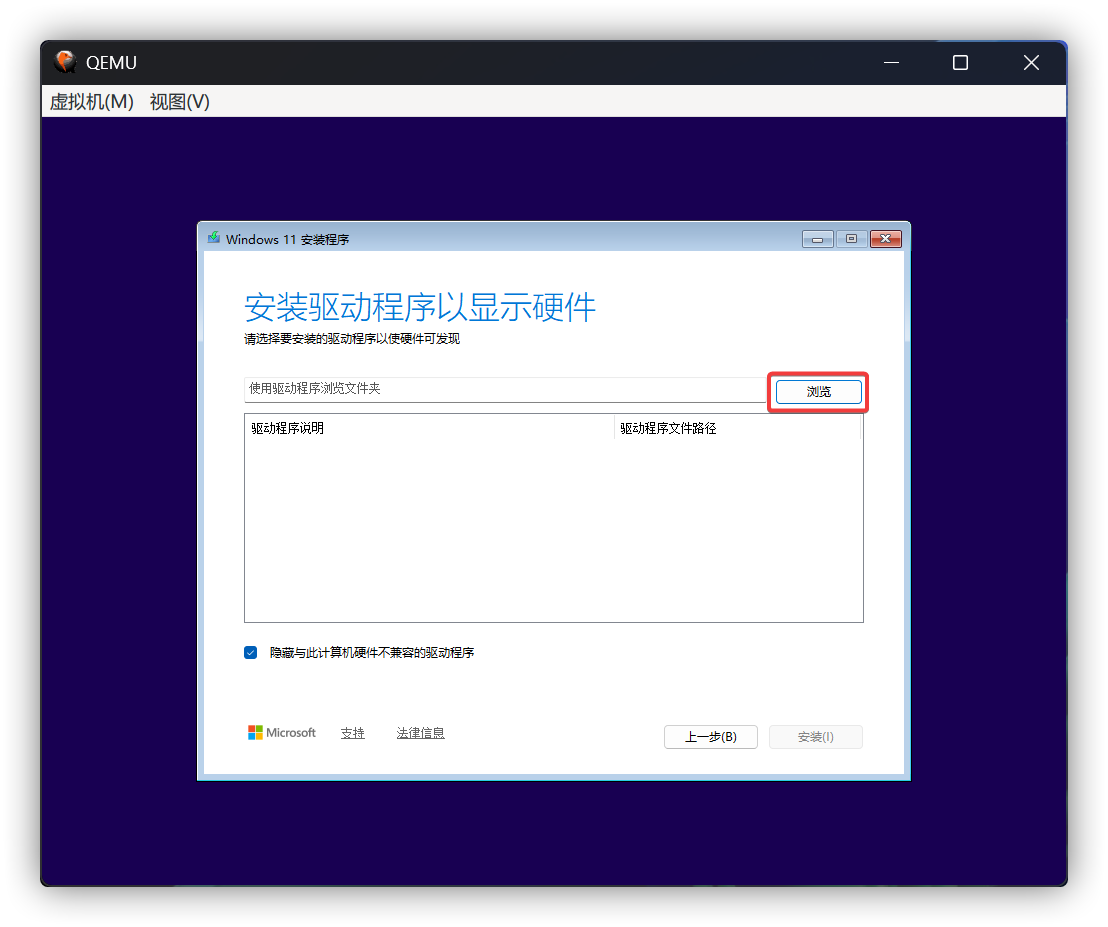Close the QEMU window
This screenshot has width=1108, height=927.
point(1031,63)
